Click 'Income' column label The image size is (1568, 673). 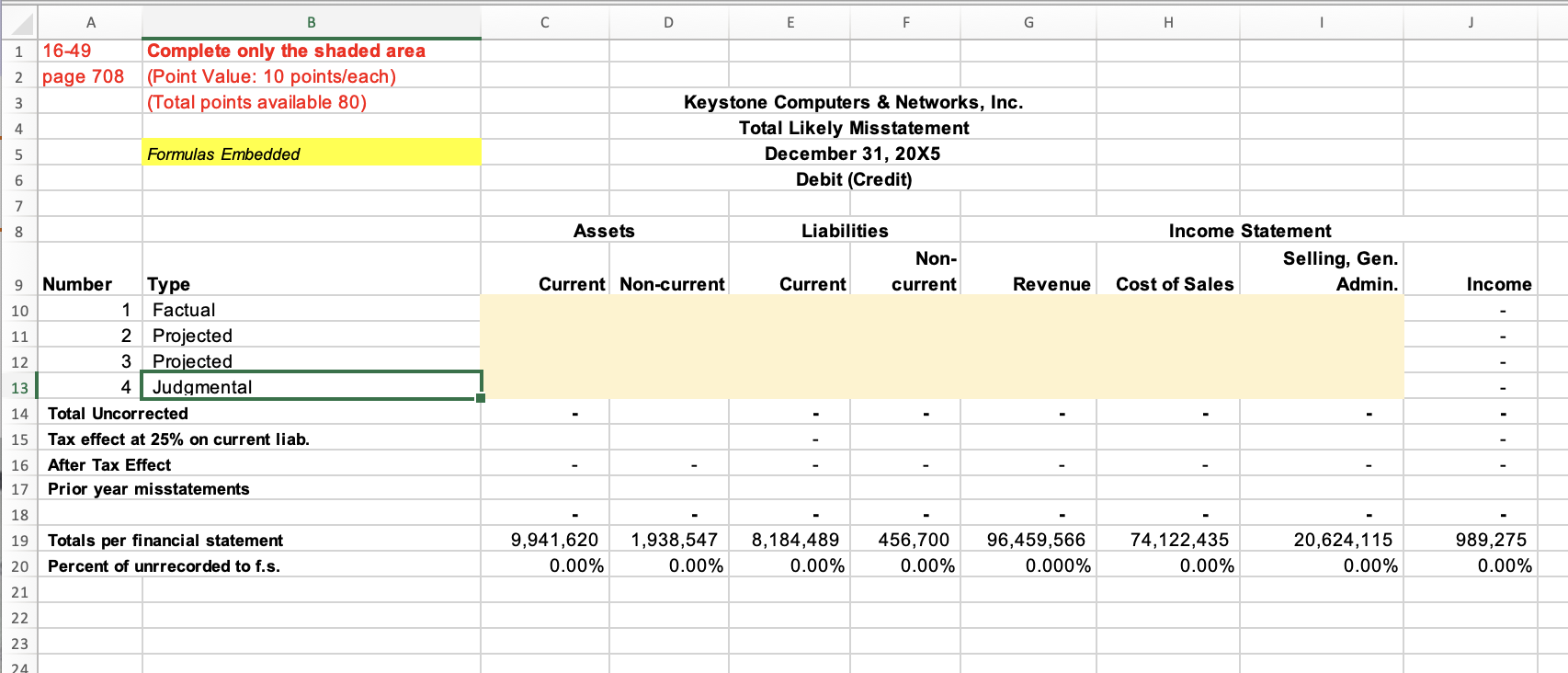point(1499,284)
